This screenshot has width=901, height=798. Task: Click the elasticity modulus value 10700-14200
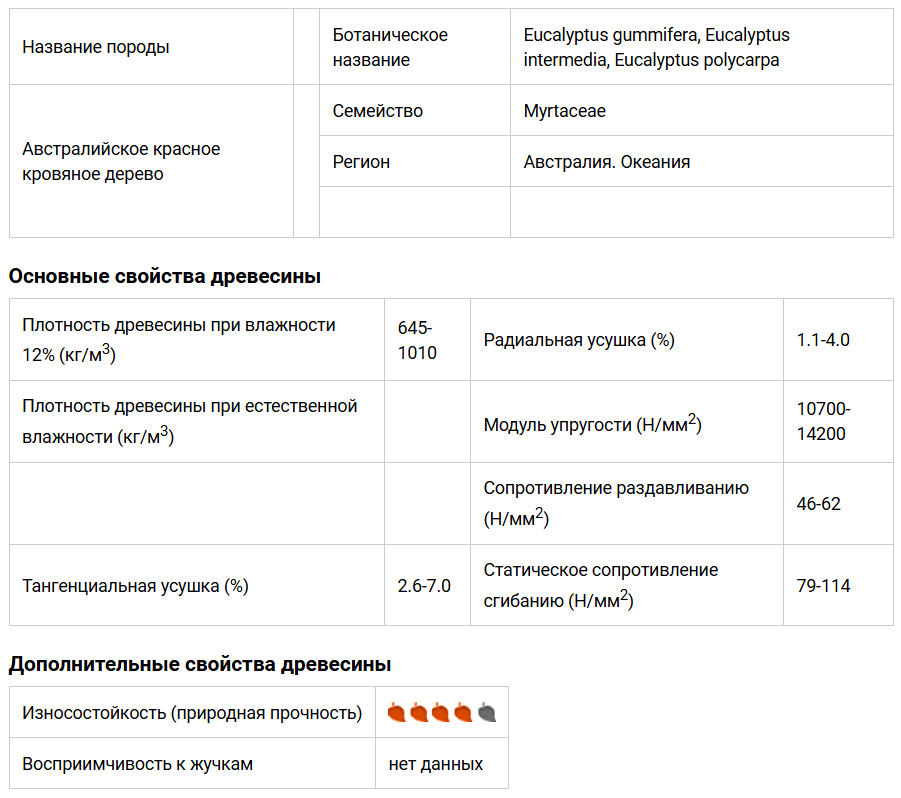[x=823, y=421]
